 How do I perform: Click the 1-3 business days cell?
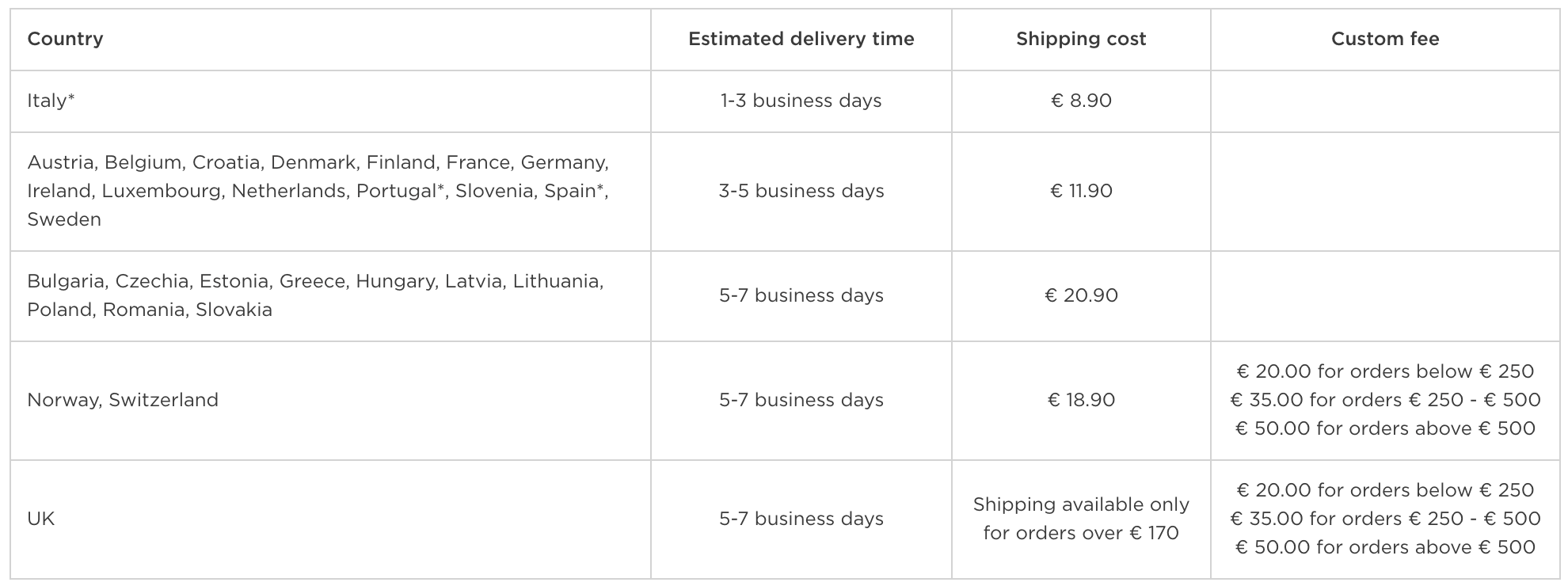point(801,101)
